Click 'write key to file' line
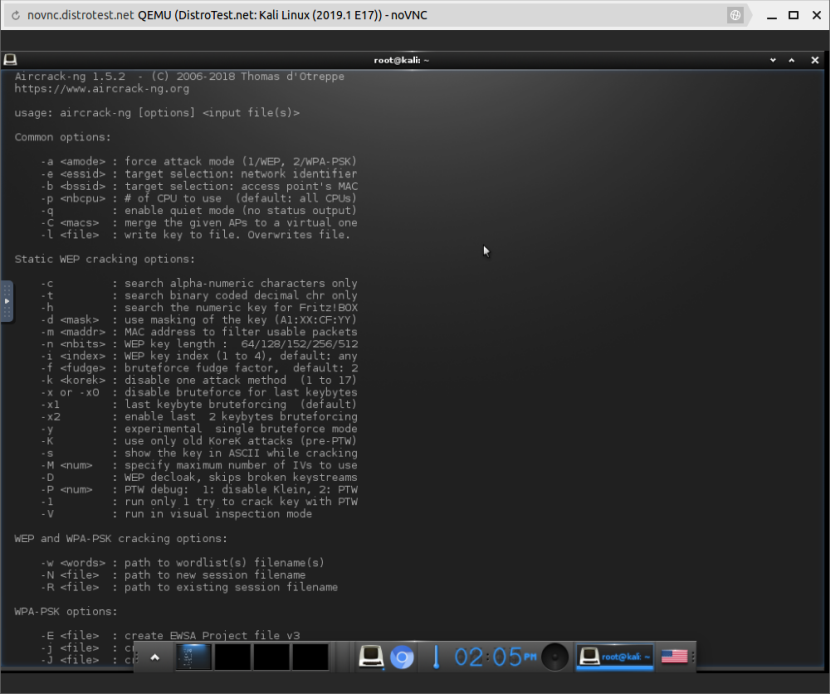 (196, 235)
